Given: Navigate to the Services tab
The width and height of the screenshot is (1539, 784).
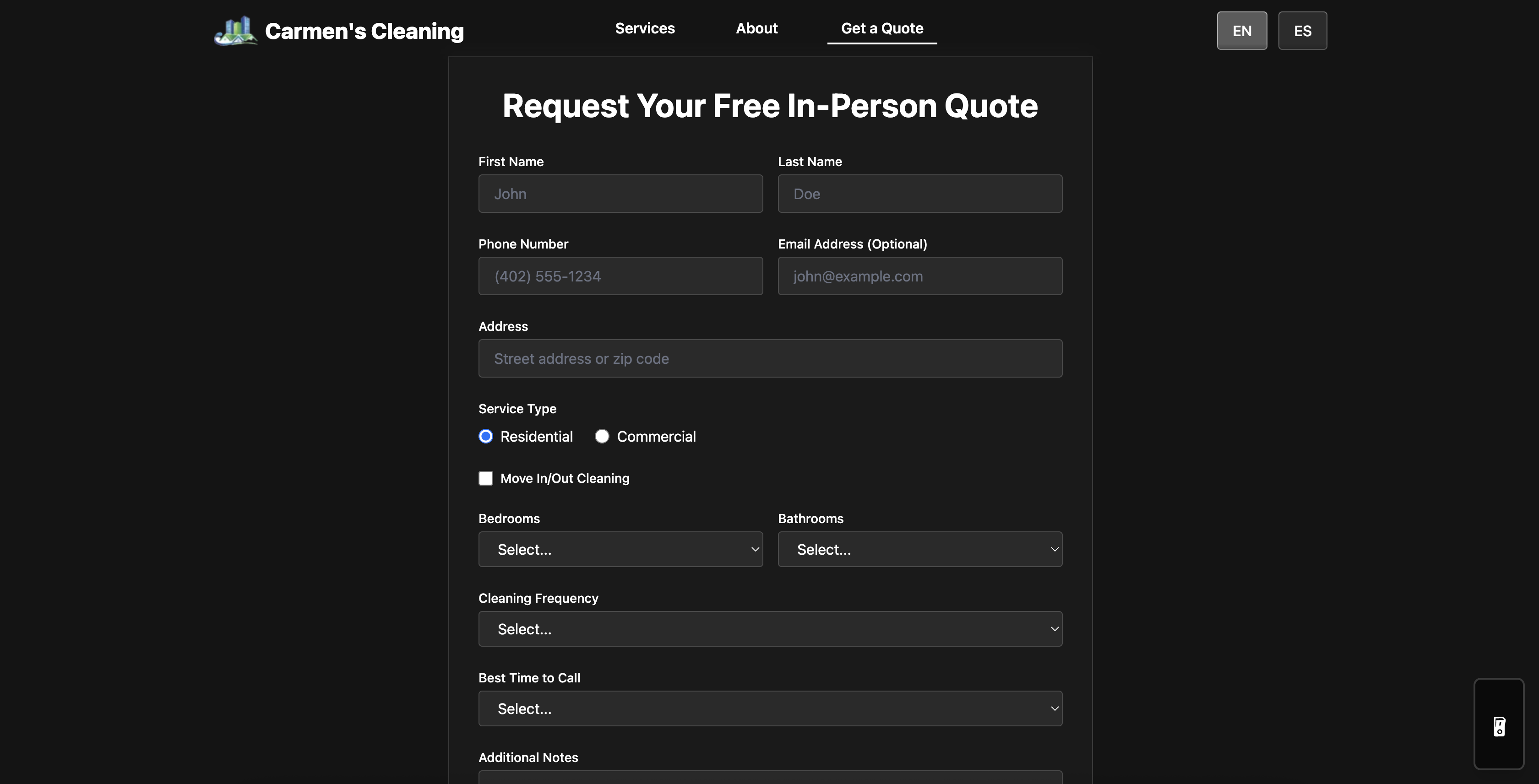Looking at the screenshot, I should point(645,28).
